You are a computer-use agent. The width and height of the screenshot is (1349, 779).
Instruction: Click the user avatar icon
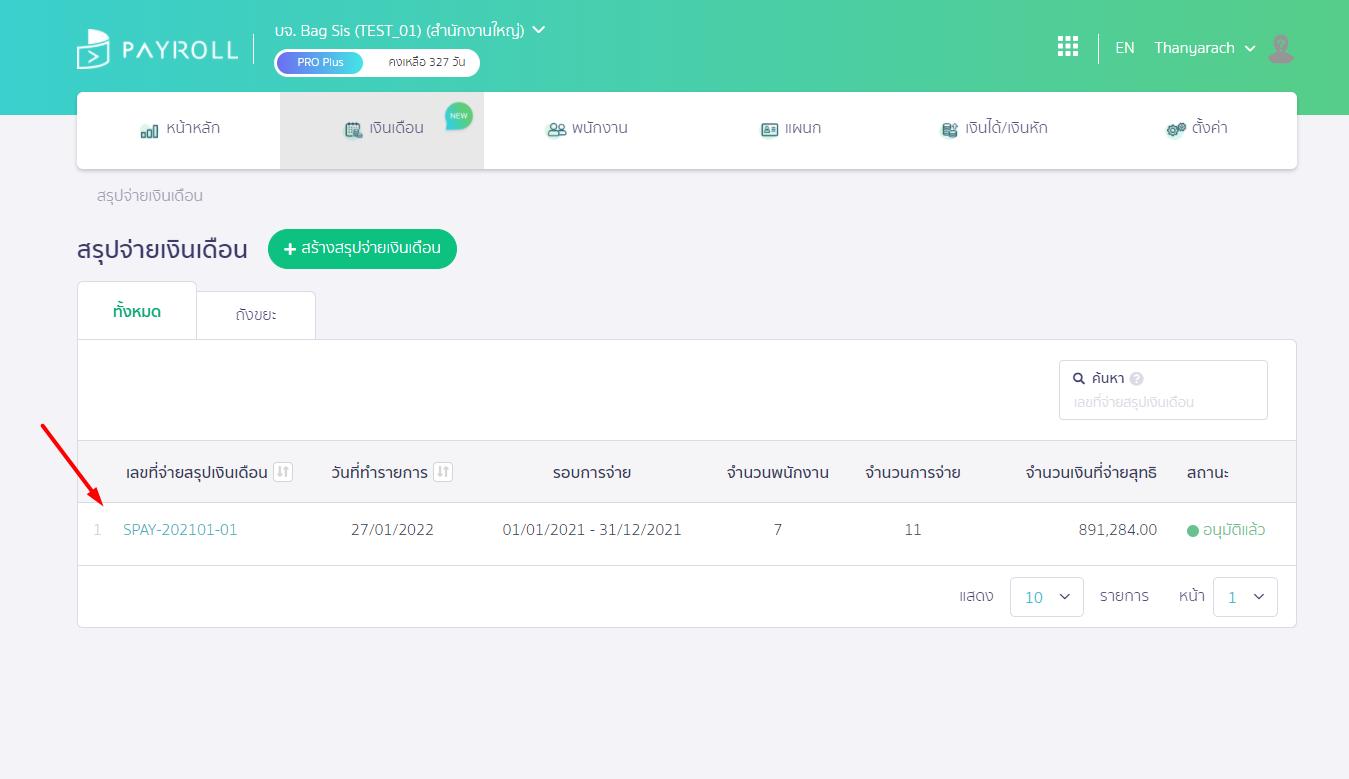(1281, 48)
